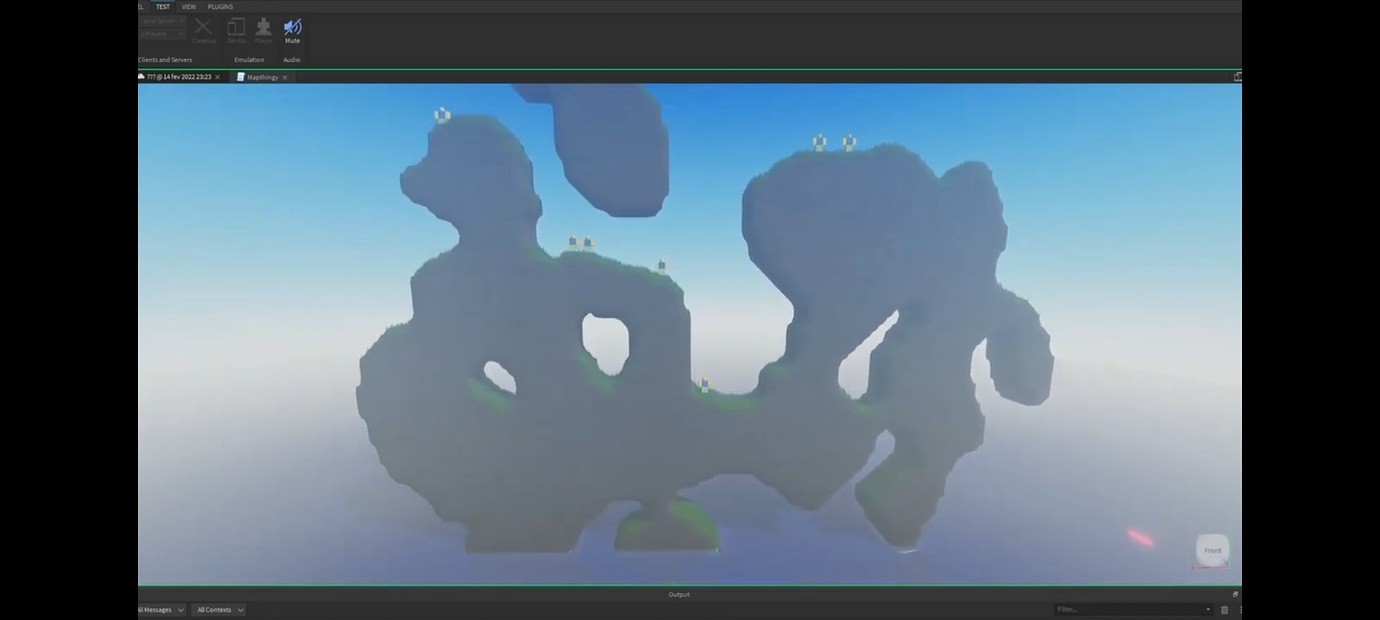
Task: Click the cloud icon on the session tab
Action: point(142,76)
